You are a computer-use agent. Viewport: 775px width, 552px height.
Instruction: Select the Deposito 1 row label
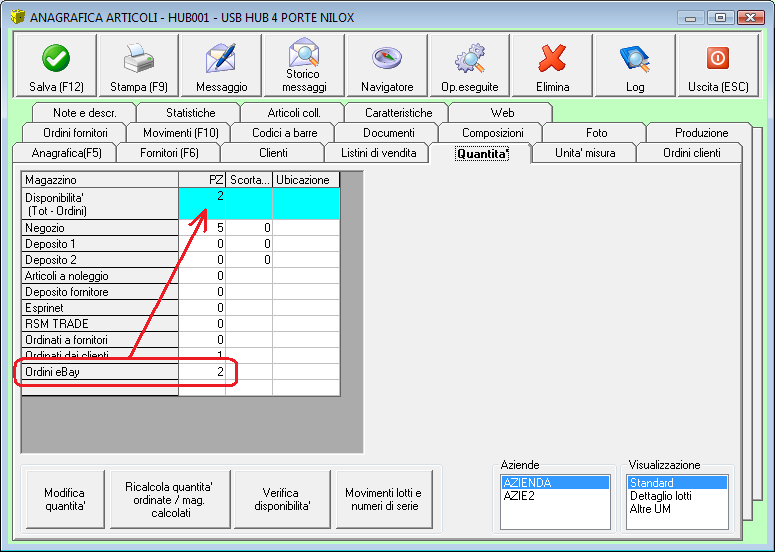click(100, 244)
